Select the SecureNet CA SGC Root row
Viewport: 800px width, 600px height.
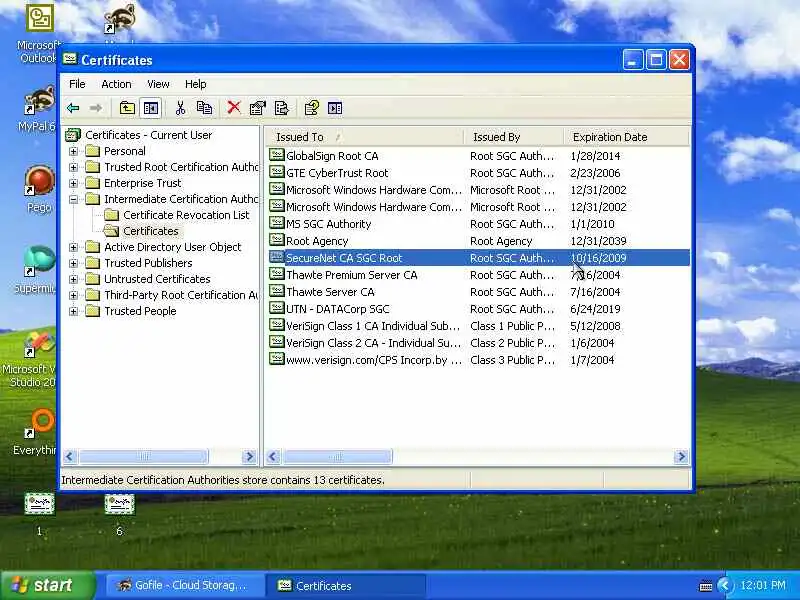[479, 258]
